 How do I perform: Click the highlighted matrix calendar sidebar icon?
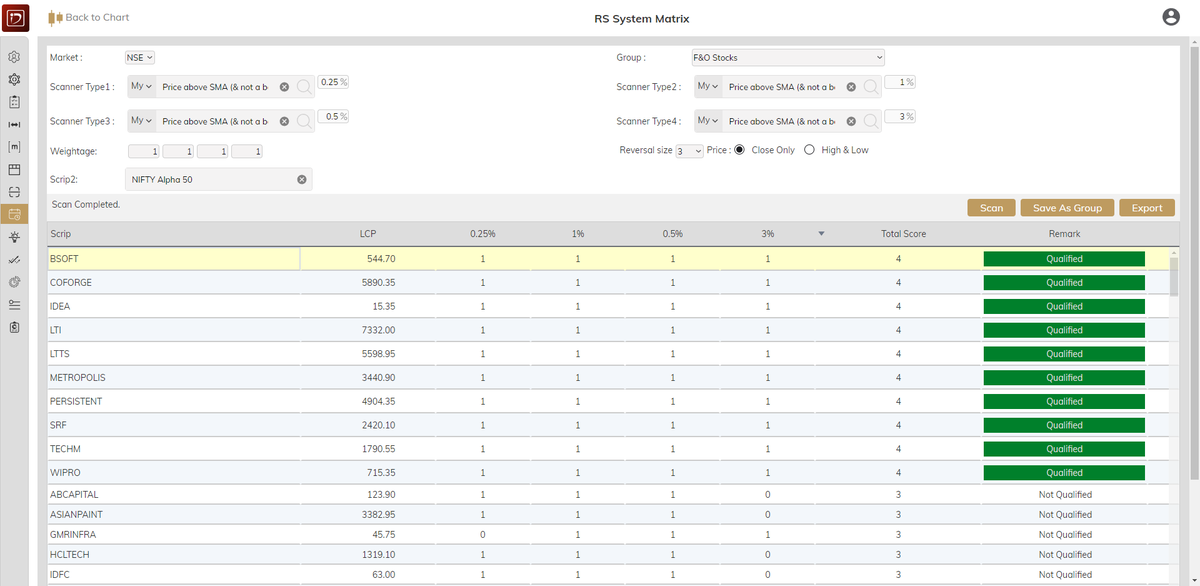coord(15,213)
